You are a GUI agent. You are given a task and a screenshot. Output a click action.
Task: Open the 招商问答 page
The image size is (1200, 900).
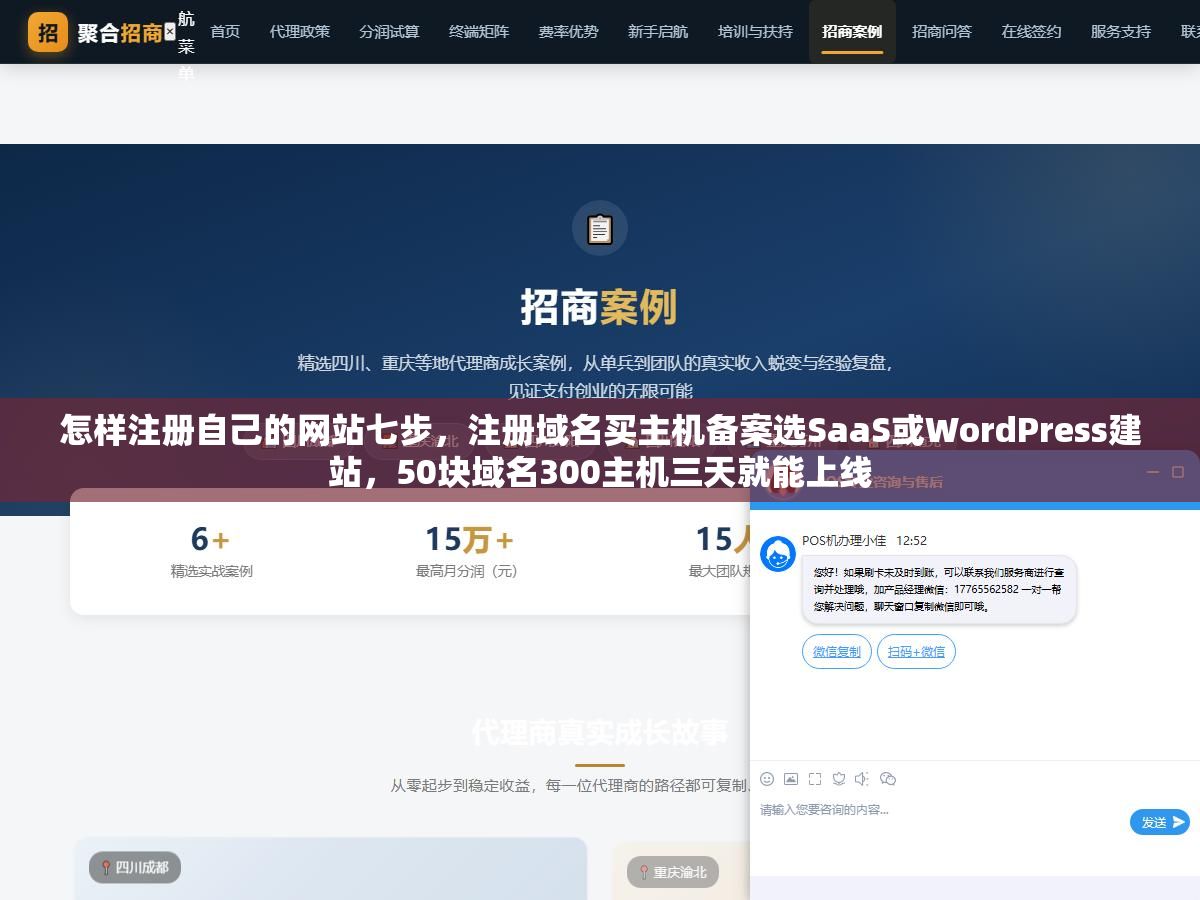[x=942, y=32]
